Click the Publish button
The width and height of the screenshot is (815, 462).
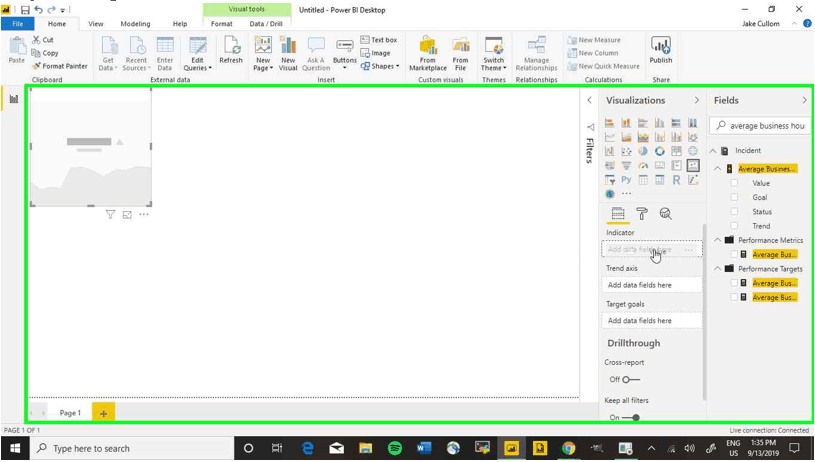(x=661, y=50)
